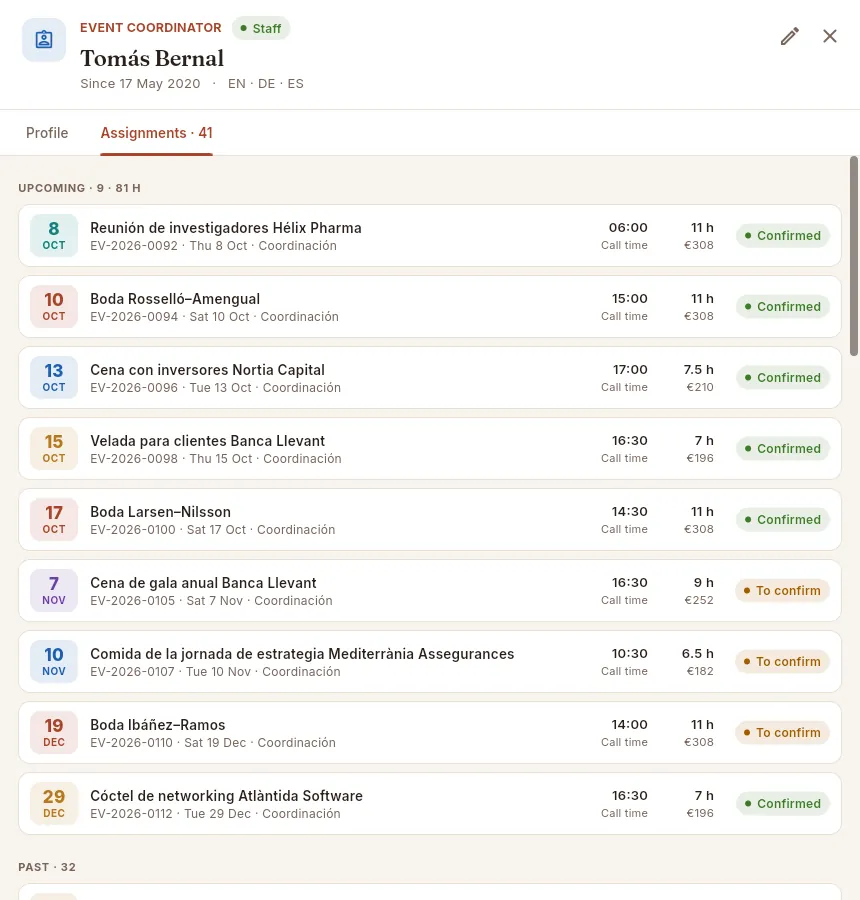Screen dimensions: 860x900
Task: Open Comida de la jornada Mediterrània Assegurances
Action: coord(430,661)
